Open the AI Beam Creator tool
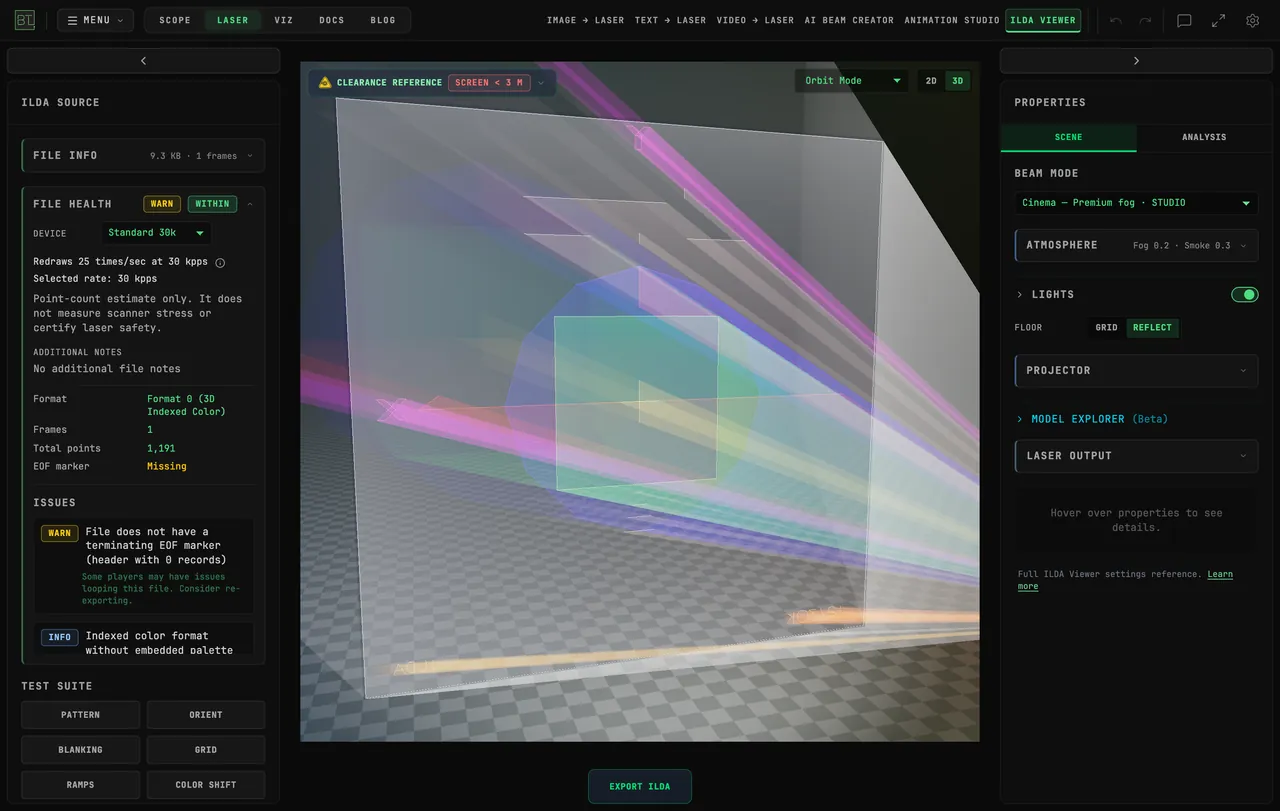This screenshot has height=811, width=1280. click(849, 20)
